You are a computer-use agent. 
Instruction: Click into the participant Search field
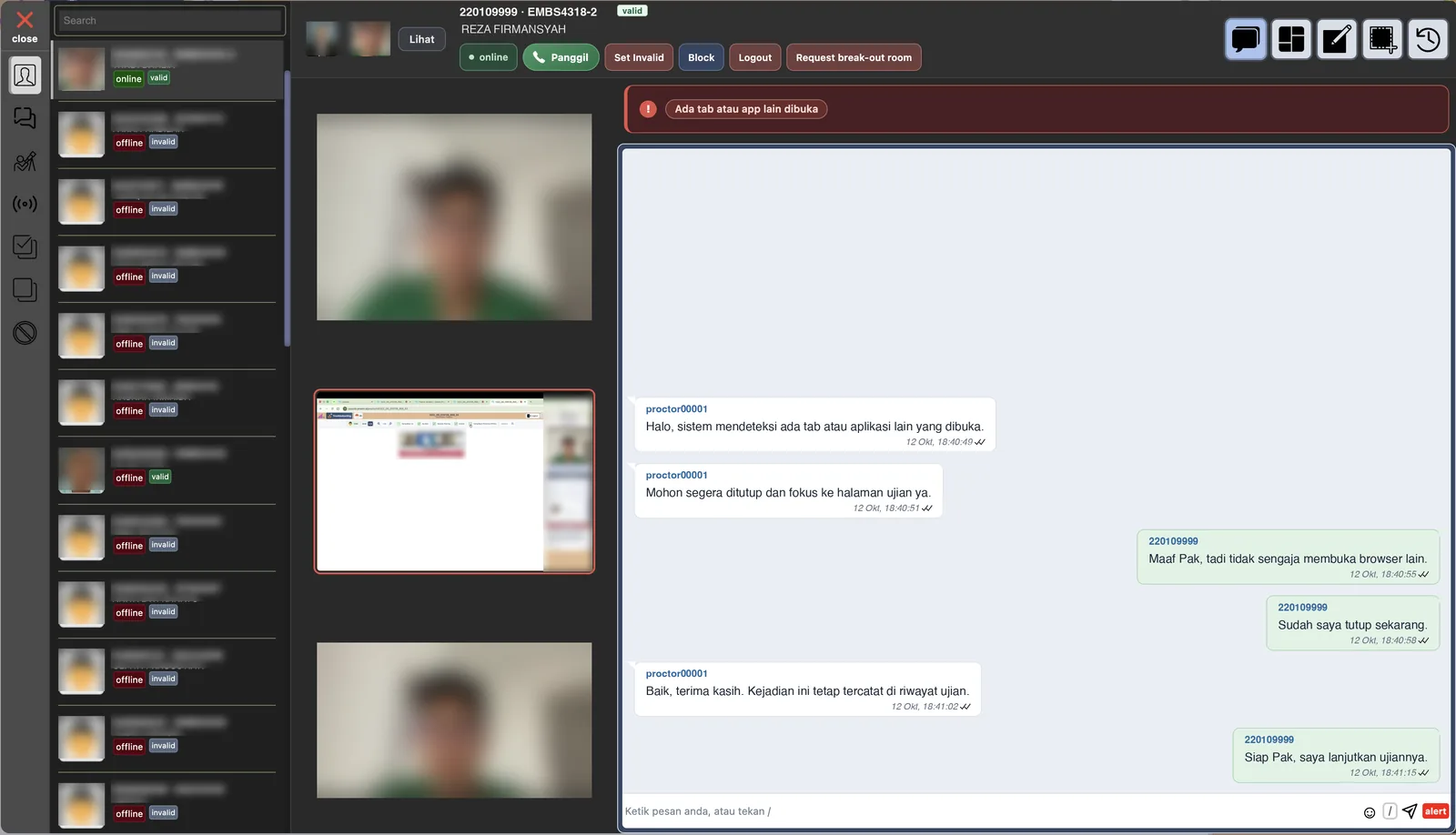click(x=170, y=20)
